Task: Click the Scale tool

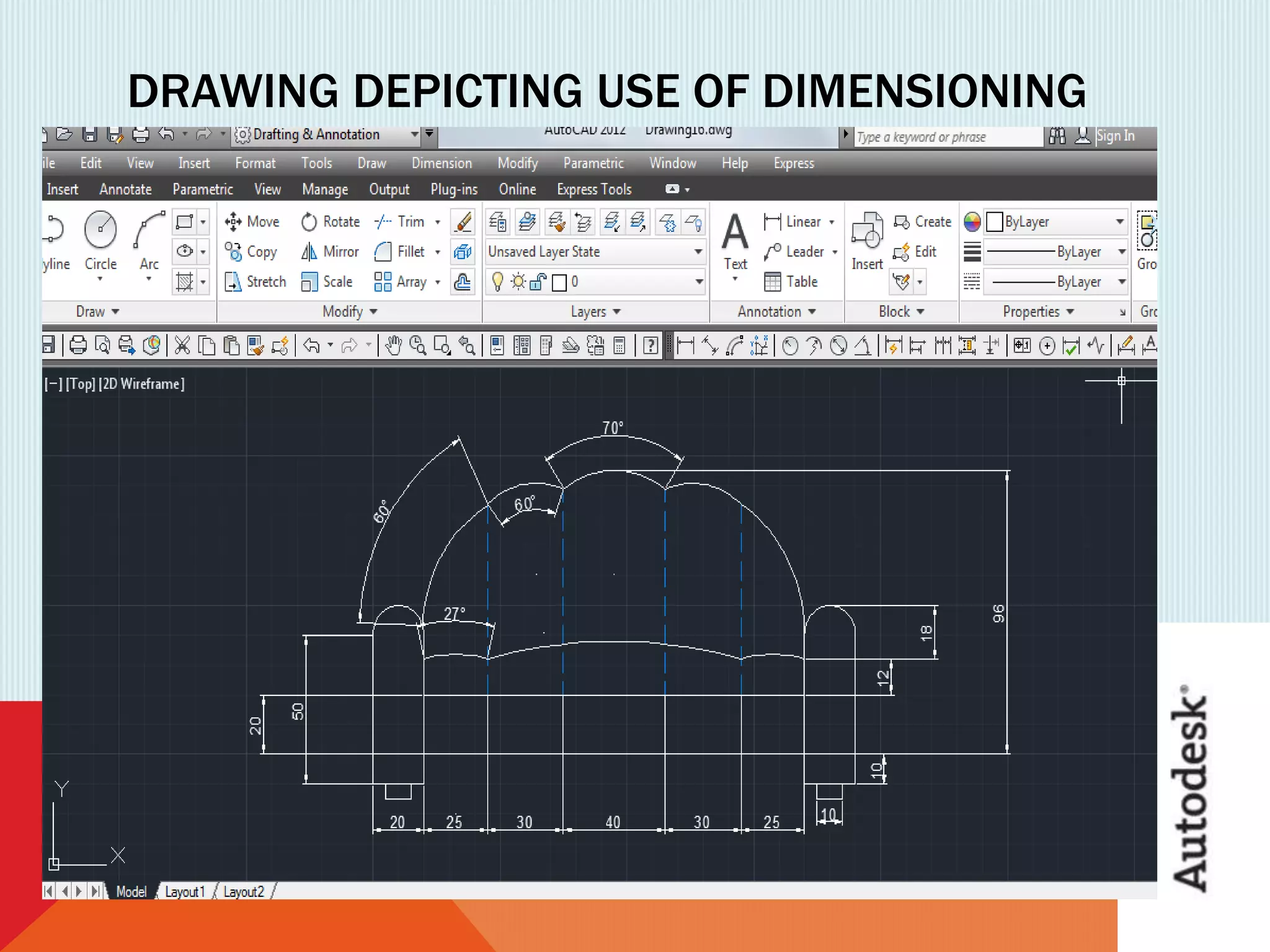Action: [326, 282]
